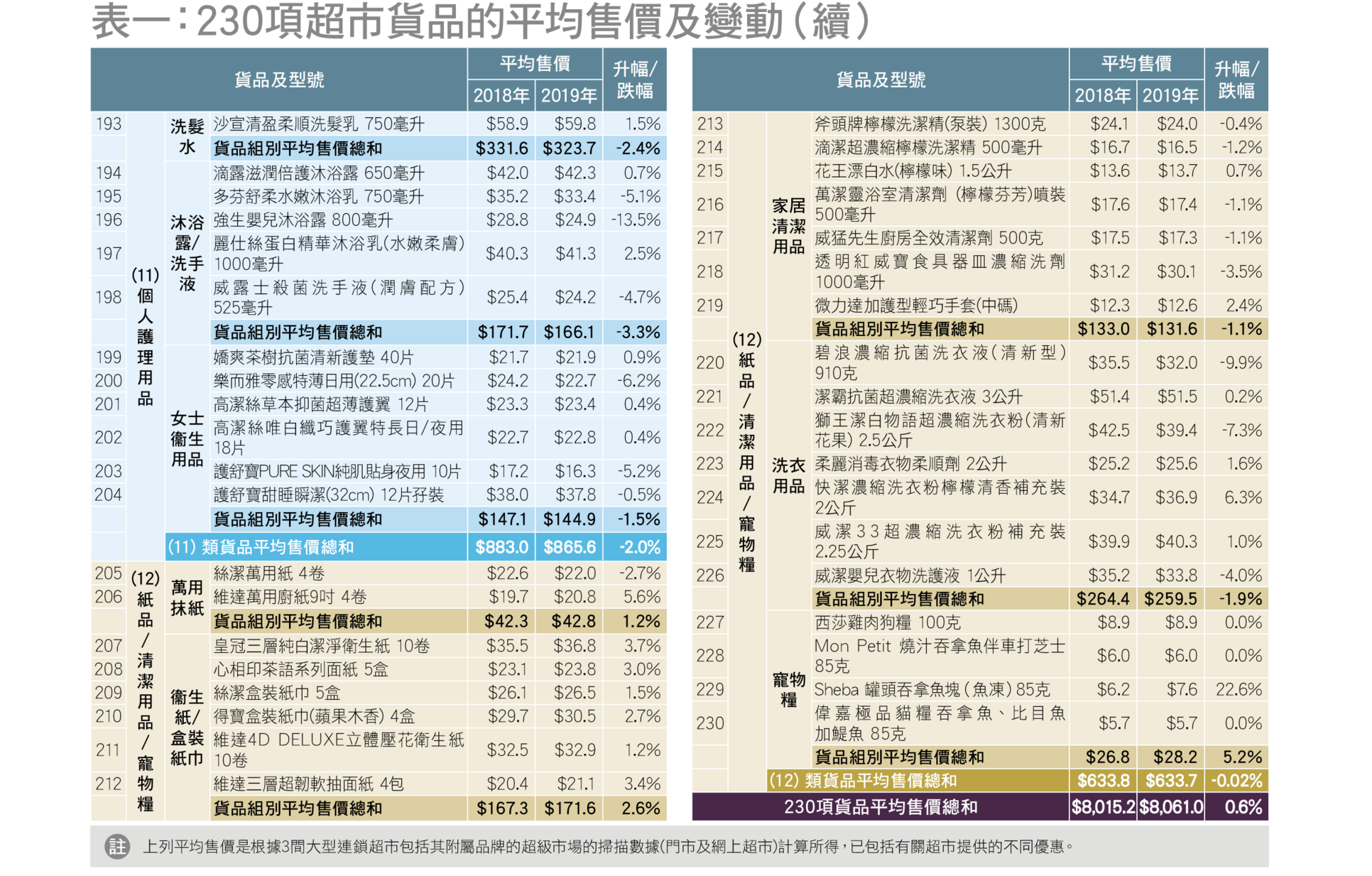Viewport: 1372px width, 876px height.
Task: Click 皇冠三層純白潔淨衛生紙 10卷
Action: click(323, 647)
